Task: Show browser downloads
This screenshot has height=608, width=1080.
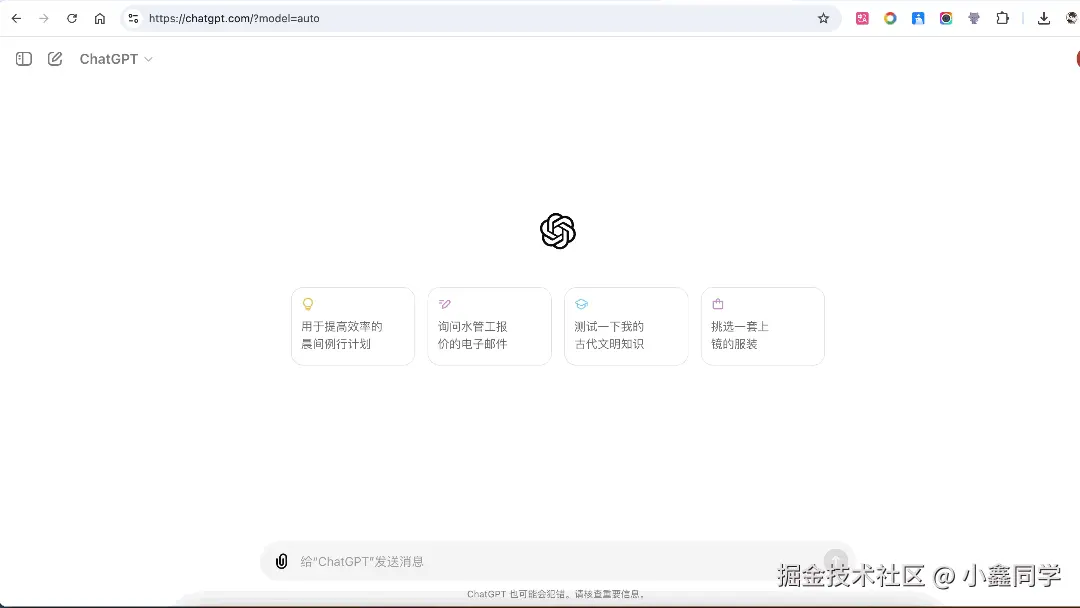Action: 1044,19
